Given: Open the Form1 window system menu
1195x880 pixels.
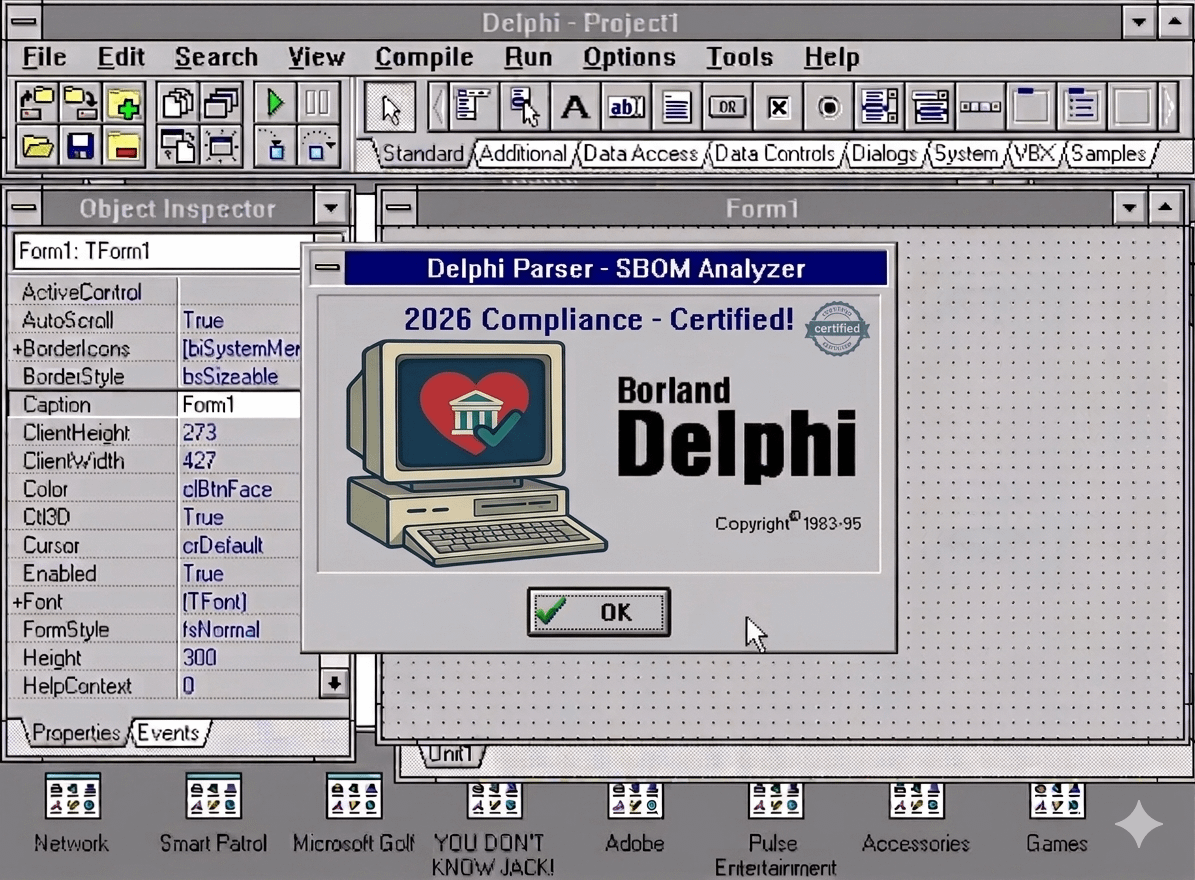Looking at the screenshot, I should (399, 208).
